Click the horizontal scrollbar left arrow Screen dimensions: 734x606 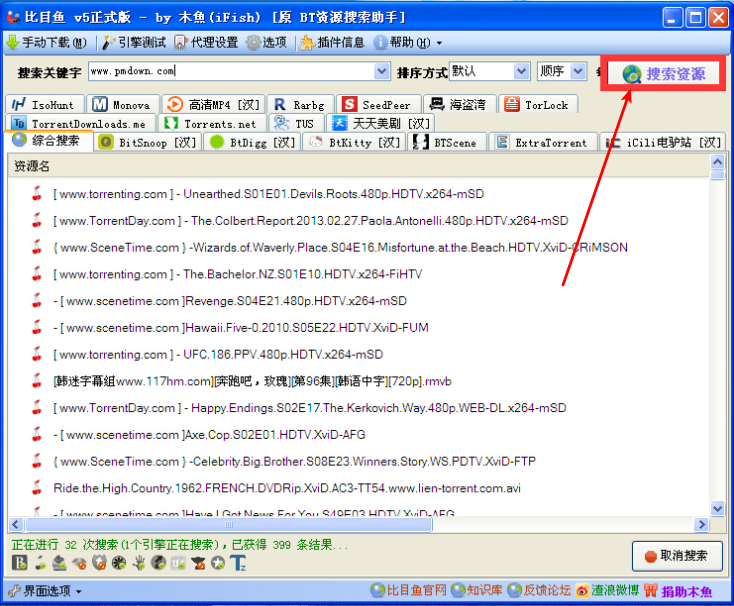(16, 524)
